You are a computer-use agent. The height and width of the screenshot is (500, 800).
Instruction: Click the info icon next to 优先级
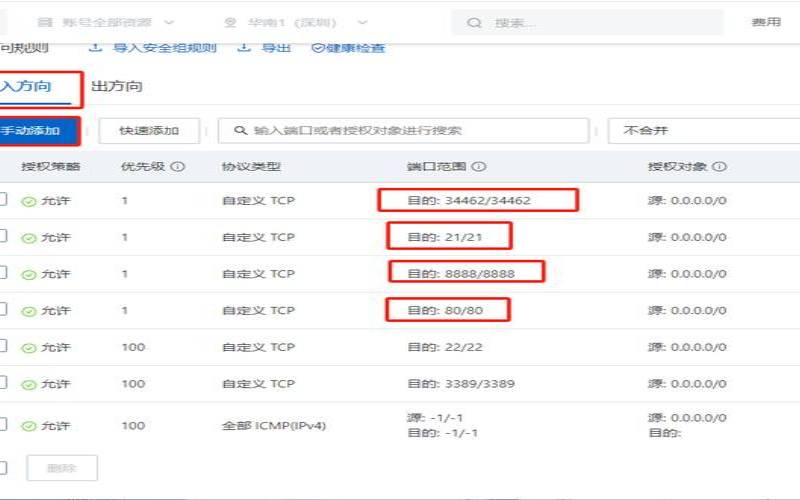point(178,167)
